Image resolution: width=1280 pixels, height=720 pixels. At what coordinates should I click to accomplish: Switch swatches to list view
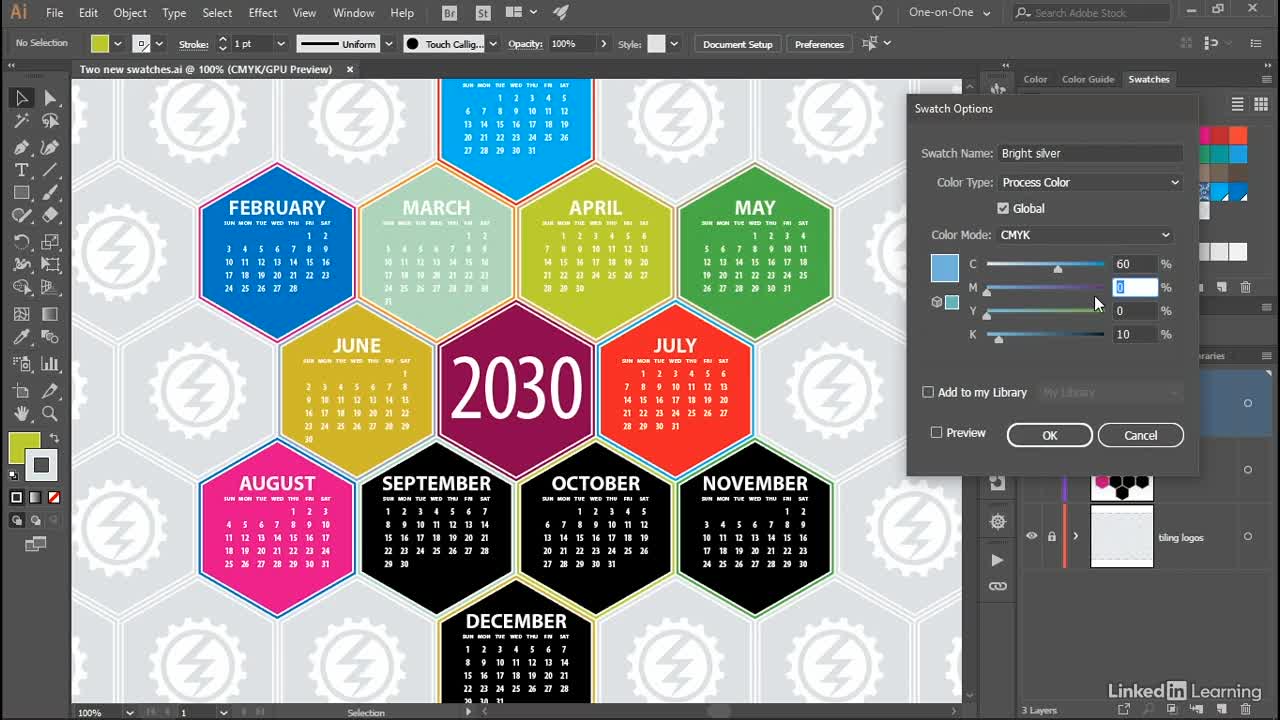[1237, 104]
